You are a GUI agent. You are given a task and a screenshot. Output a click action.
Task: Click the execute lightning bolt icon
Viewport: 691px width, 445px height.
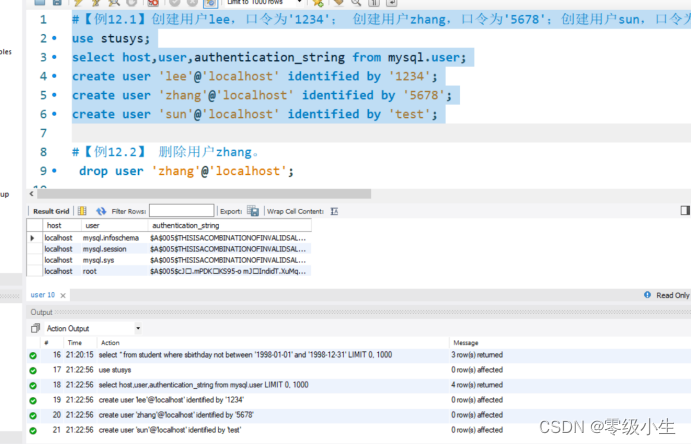78,2
